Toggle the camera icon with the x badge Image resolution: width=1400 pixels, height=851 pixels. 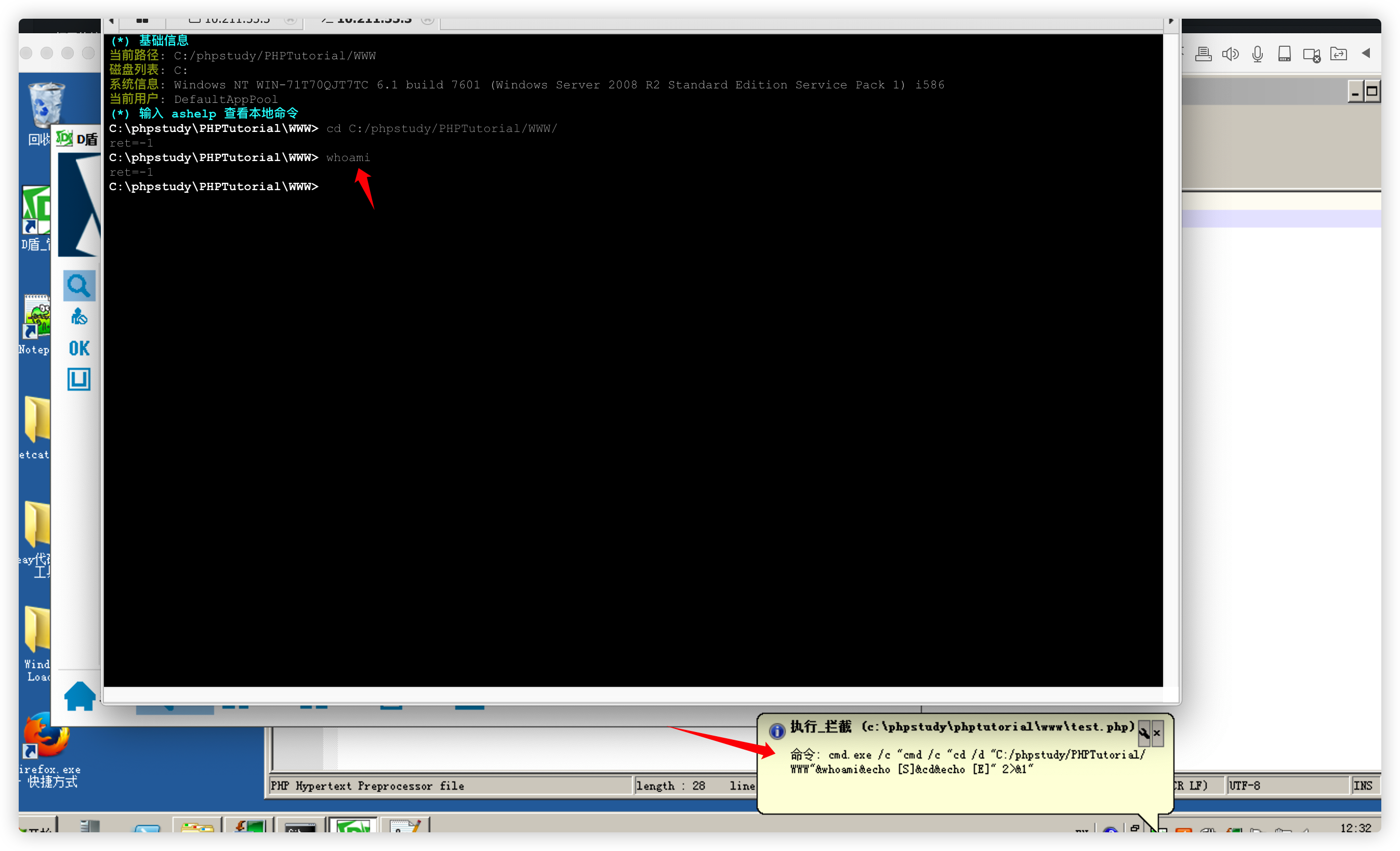point(1311,55)
